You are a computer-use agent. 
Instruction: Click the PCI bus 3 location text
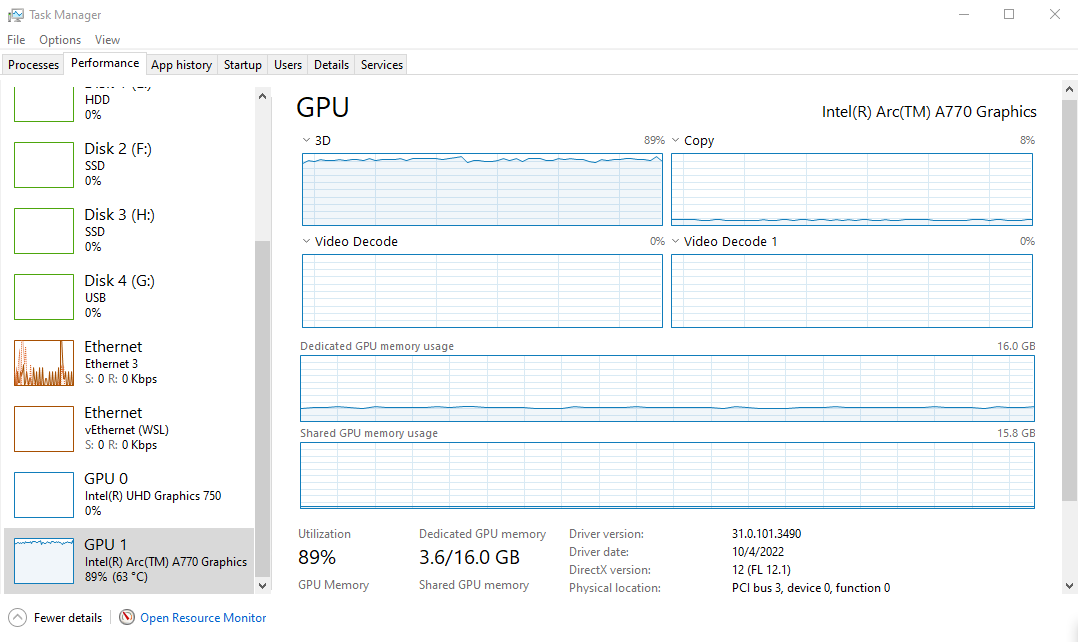coord(811,588)
